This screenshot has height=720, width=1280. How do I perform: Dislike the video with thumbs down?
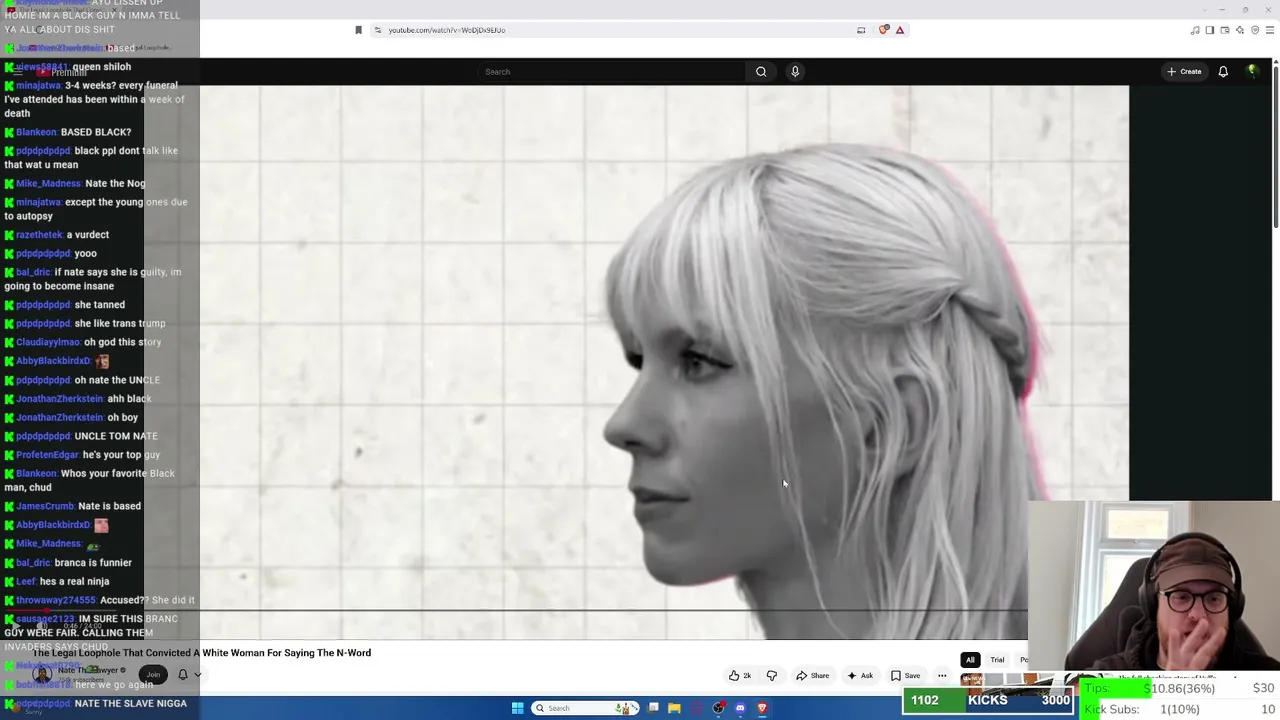(x=772, y=676)
